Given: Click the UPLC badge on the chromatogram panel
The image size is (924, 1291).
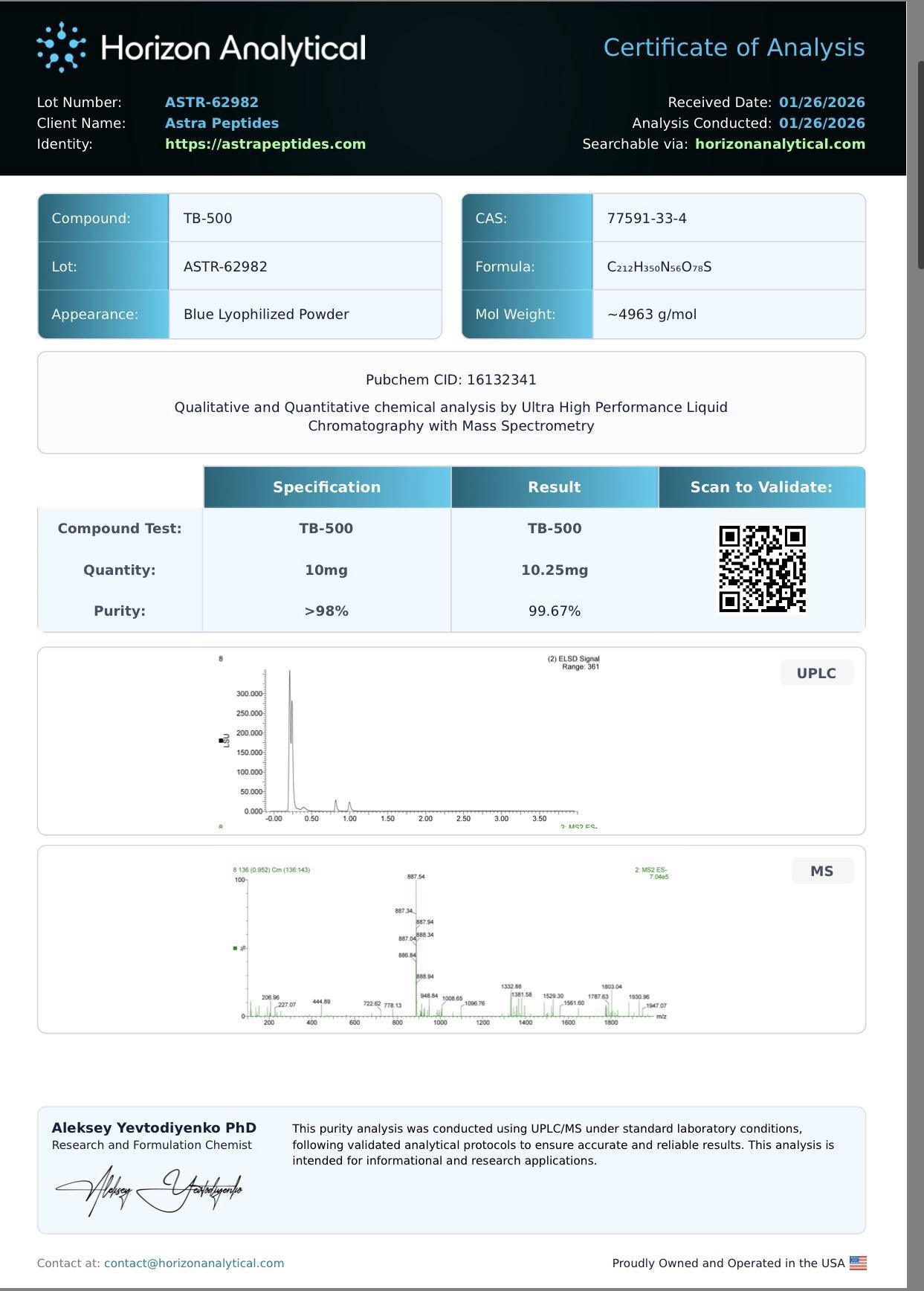Looking at the screenshot, I should [816, 673].
